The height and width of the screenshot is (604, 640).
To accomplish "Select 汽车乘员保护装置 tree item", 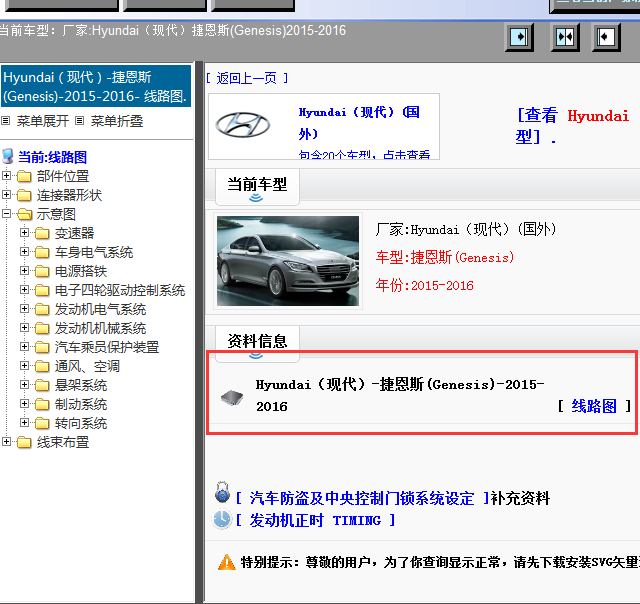I will [x=107, y=347].
